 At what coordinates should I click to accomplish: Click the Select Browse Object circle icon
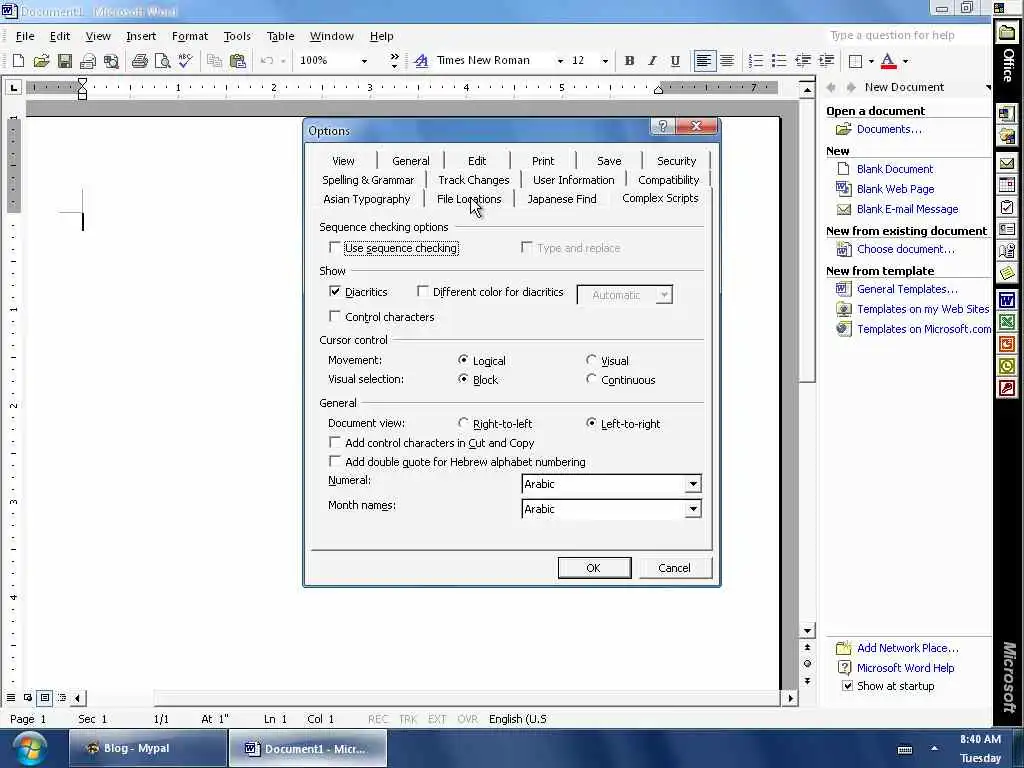tap(807, 664)
